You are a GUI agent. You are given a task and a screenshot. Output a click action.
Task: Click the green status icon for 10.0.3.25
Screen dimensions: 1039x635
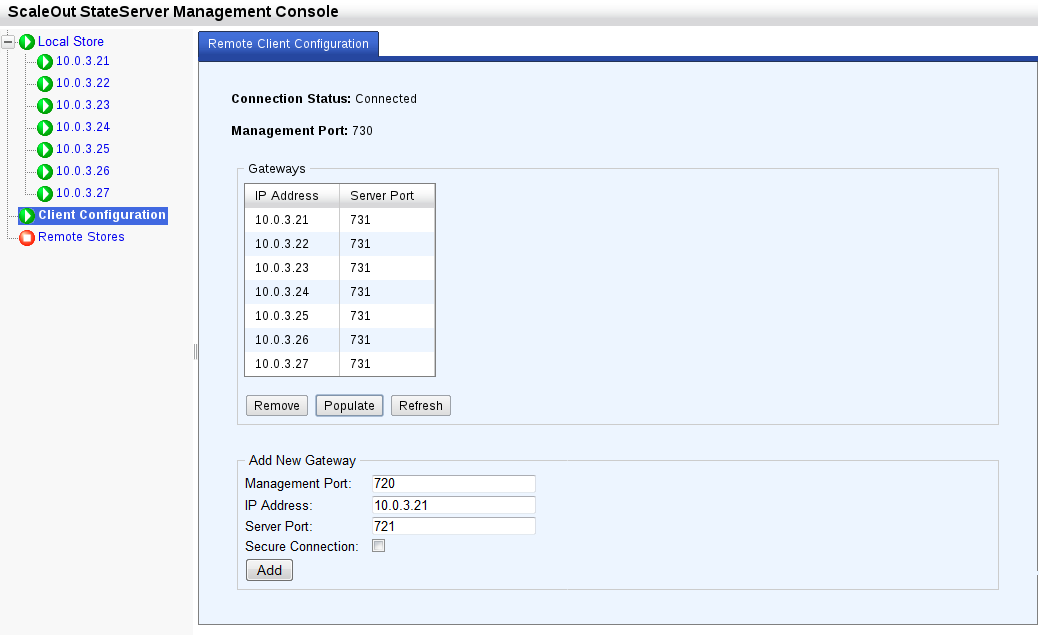45,149
